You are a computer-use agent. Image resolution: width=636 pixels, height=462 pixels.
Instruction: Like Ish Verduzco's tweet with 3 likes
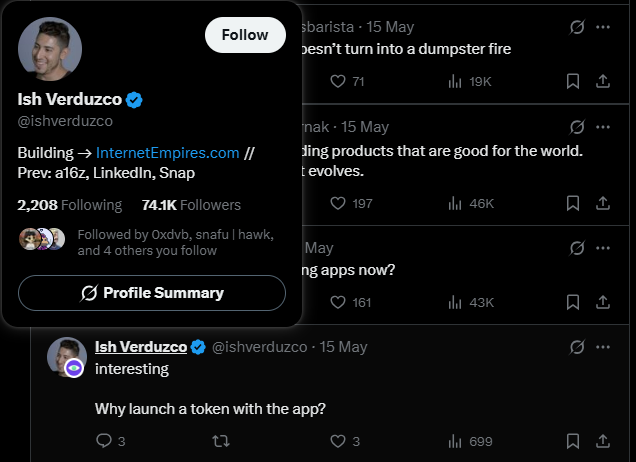(345, 441)
